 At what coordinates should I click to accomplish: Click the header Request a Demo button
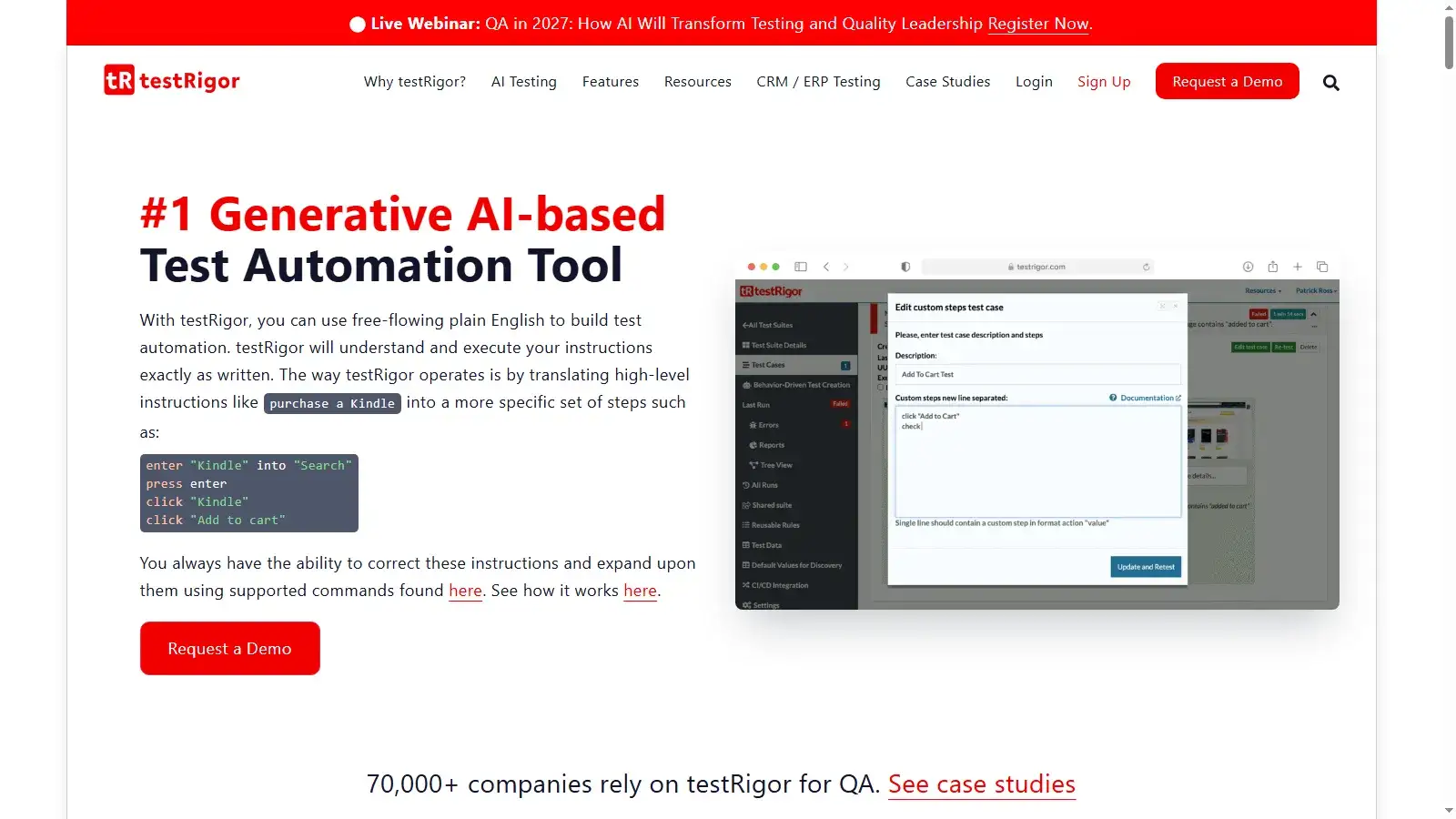1228,81
